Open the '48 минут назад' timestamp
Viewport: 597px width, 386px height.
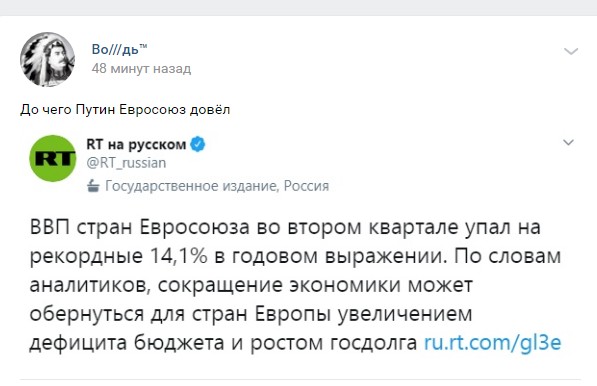(x=141, y=69)
